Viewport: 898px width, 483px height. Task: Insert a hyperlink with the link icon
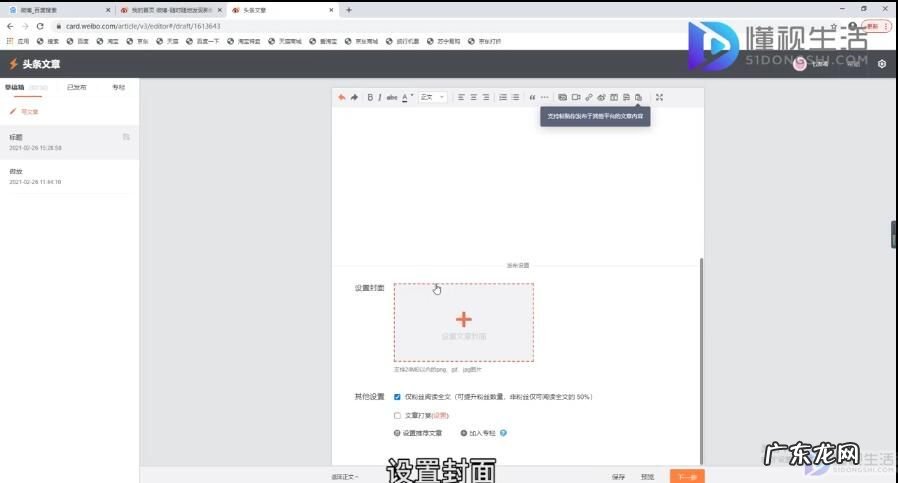(589, 97)
